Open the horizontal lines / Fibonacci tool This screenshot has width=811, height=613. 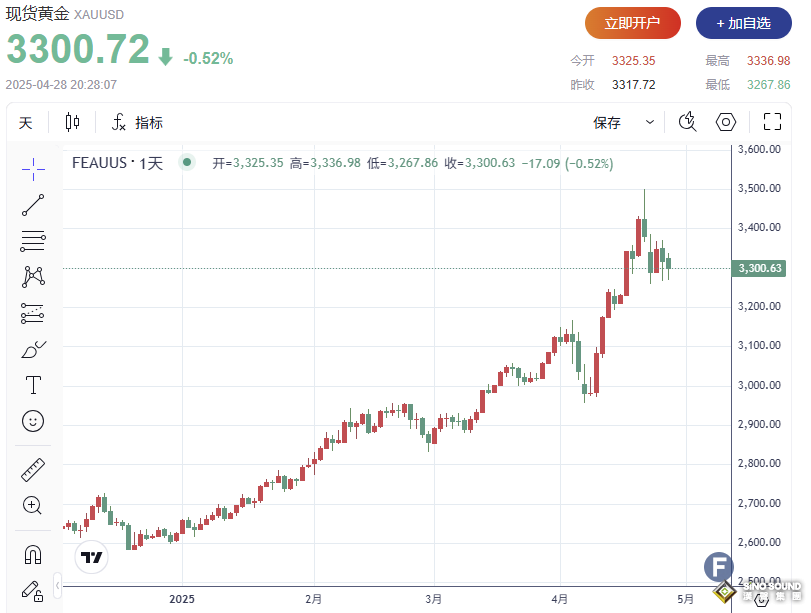click(x=33, y=241)
